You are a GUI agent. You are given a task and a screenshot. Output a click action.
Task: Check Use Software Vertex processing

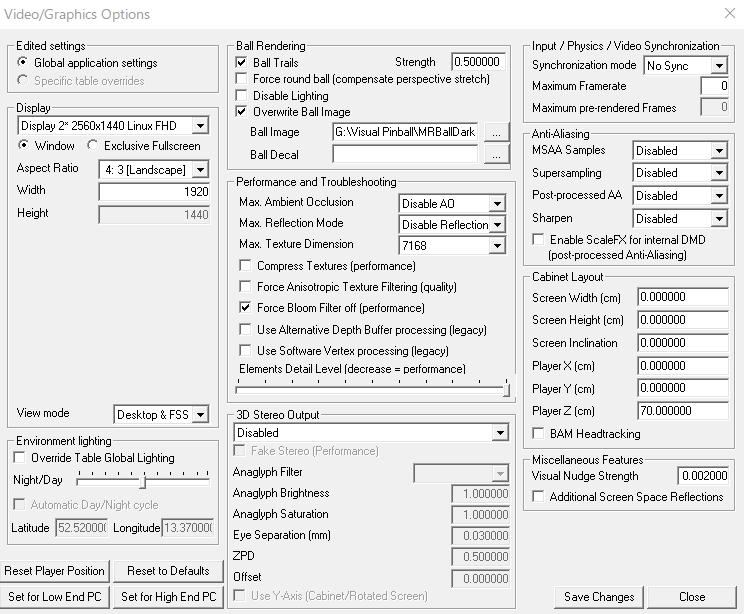click(x=245, y=351)
